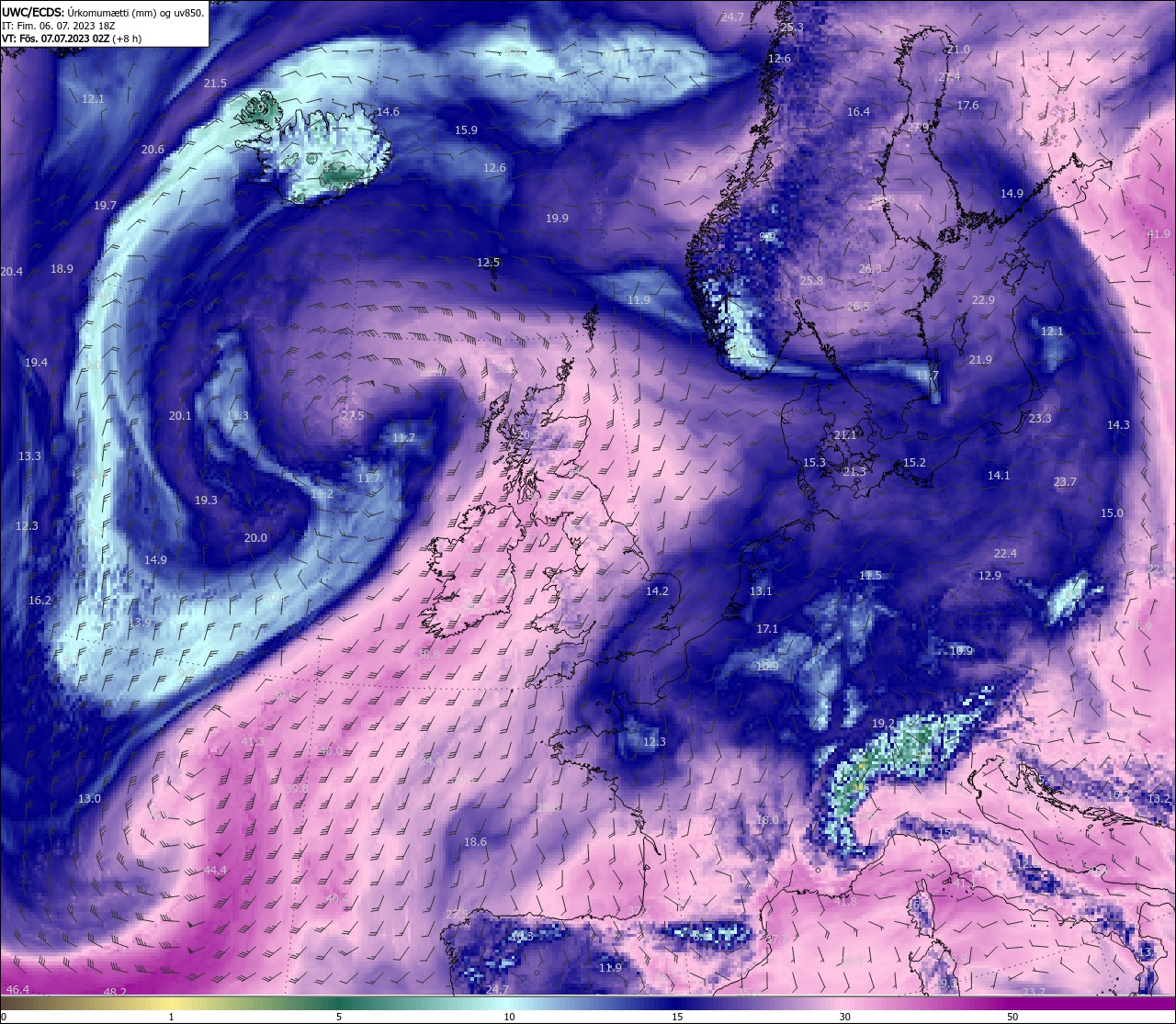The width and height of the screenshot is (1176, 1024).
Task: Click the 18.6 value in Bay of Biscay
Action: coord(475,842)
